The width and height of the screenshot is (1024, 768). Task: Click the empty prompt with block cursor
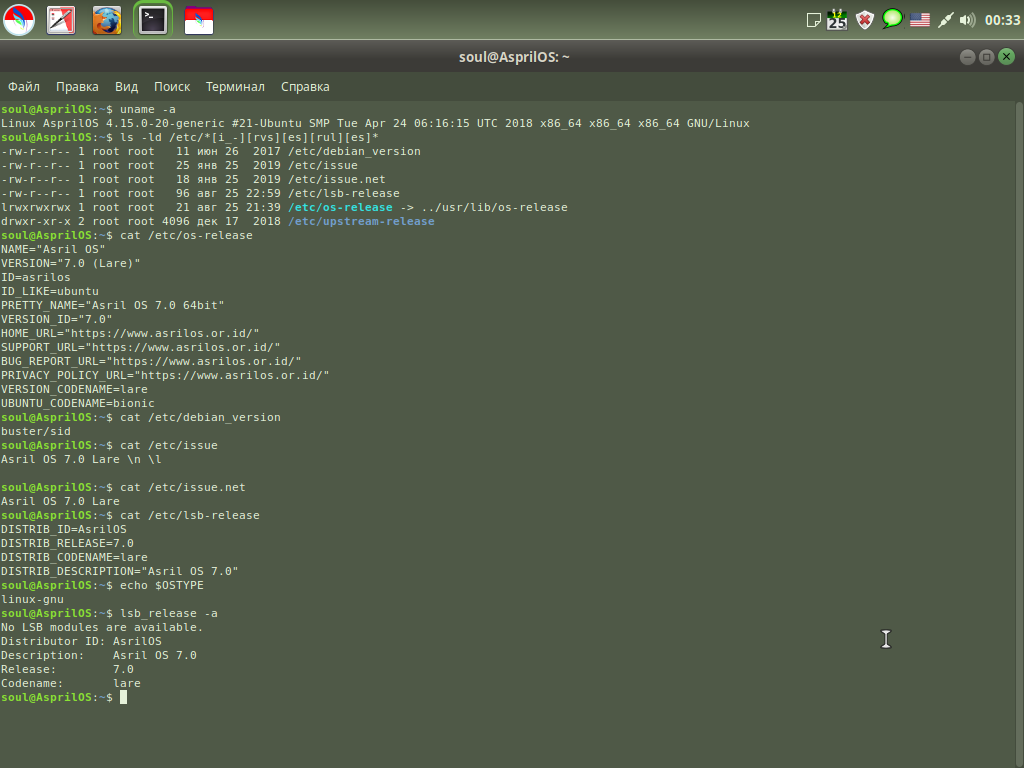(63, 697)
